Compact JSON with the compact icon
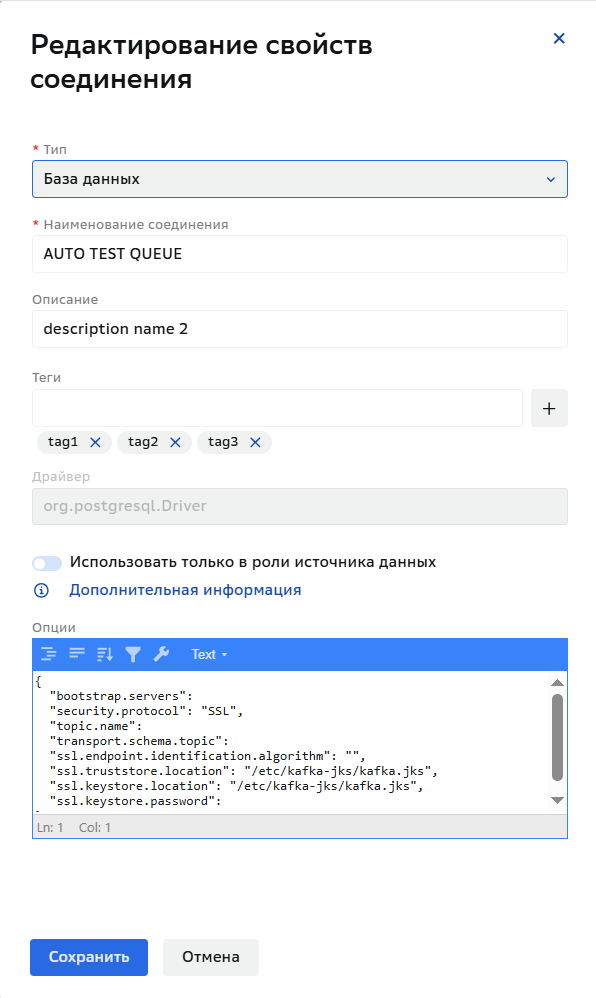The height and width of the screenshot is (998, 596). click(x=77, y=654)
